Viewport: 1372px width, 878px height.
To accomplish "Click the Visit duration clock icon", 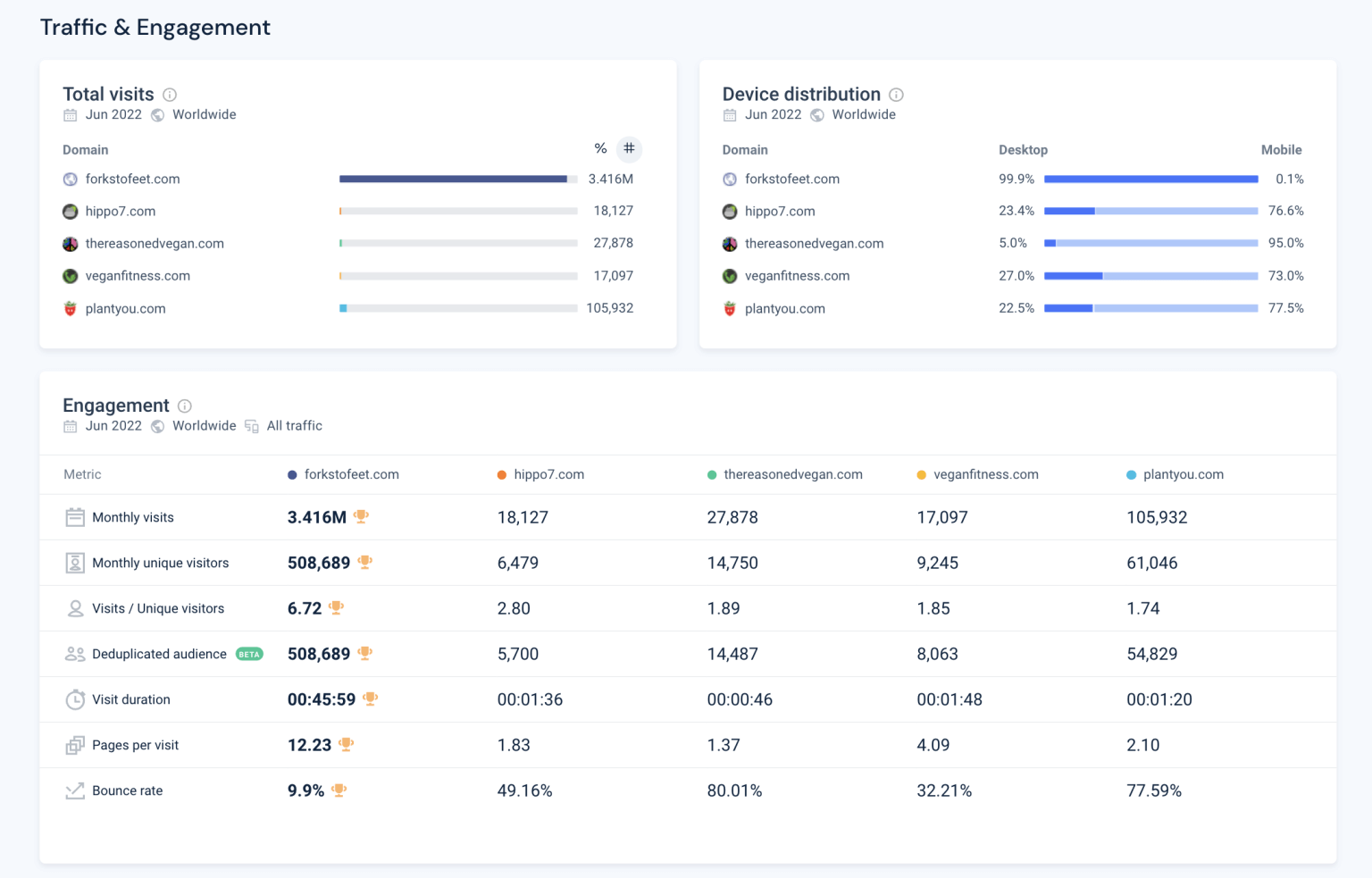I will pyautogui.click(x=75, y=699).
